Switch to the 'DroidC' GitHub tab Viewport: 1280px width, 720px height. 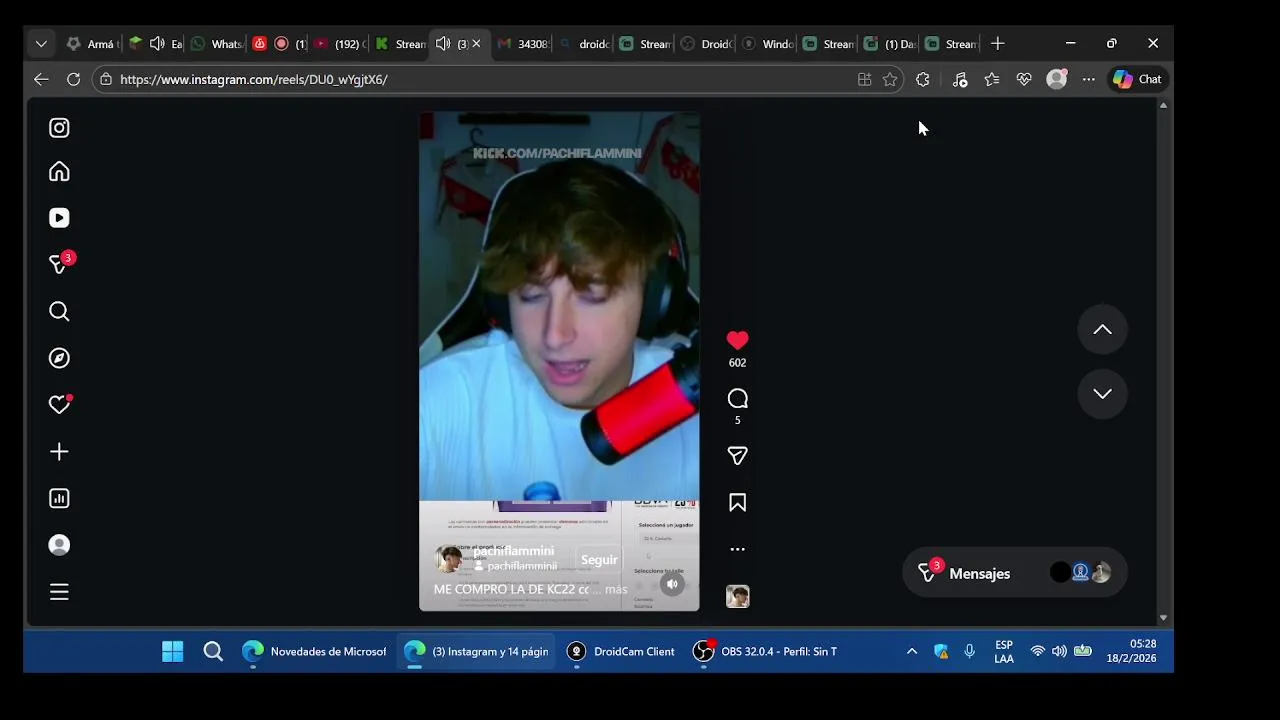click(706, 44)
